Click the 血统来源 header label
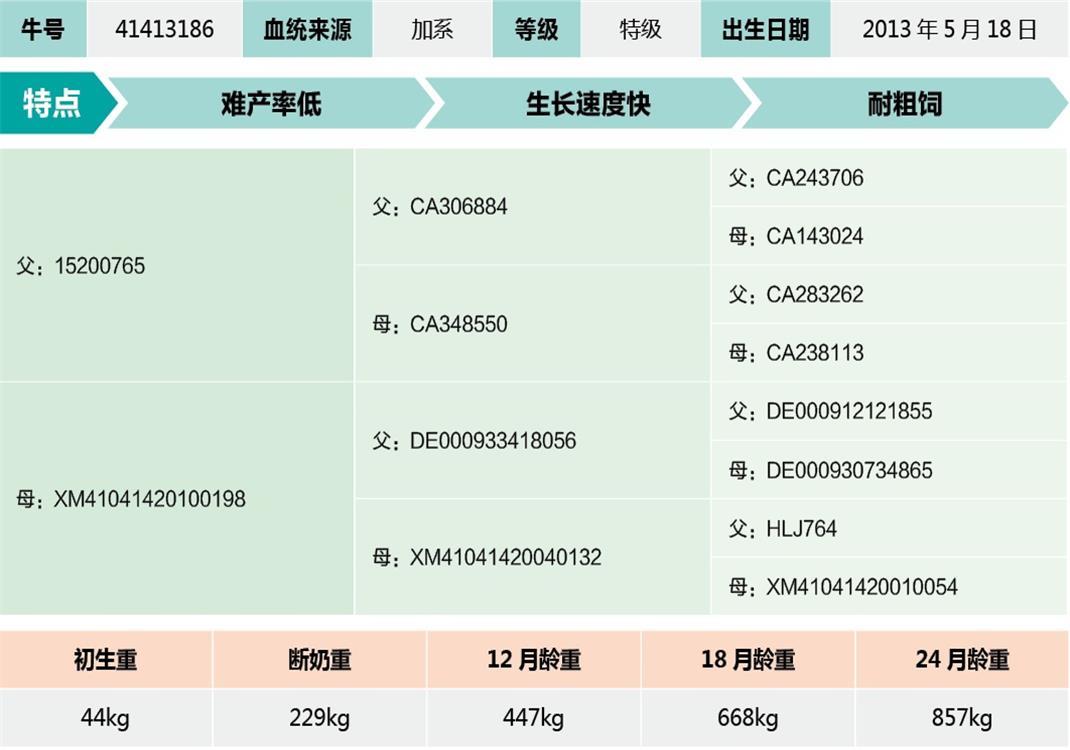 click(307, 29)
